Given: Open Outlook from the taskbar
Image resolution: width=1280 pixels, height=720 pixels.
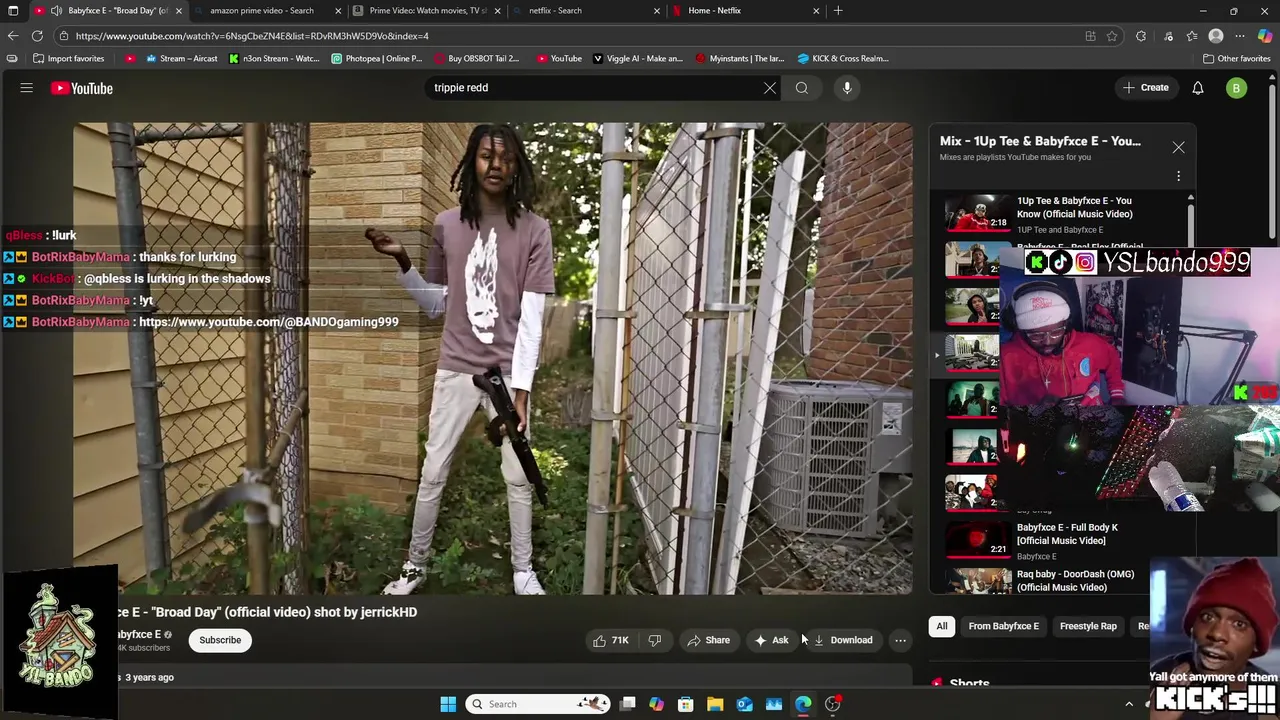Looking at the screenshot, I should click(x=744, y=704).
